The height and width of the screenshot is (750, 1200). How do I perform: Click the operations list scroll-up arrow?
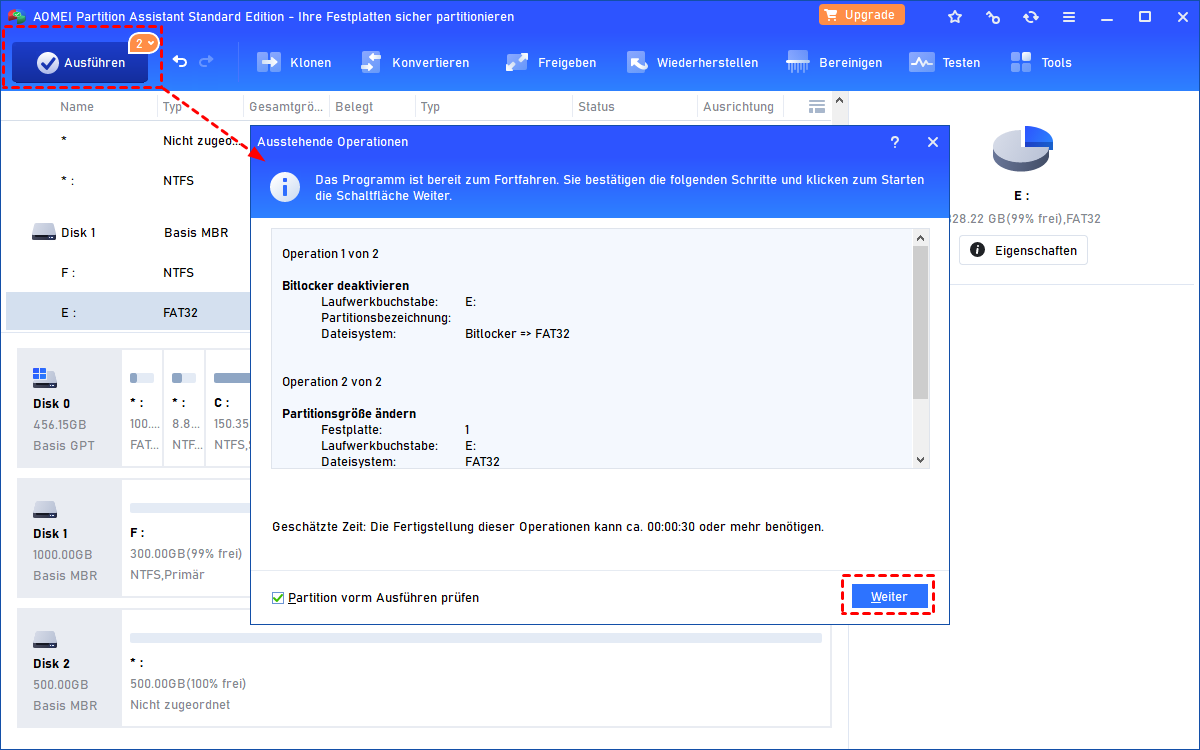[x=921, y=238]
